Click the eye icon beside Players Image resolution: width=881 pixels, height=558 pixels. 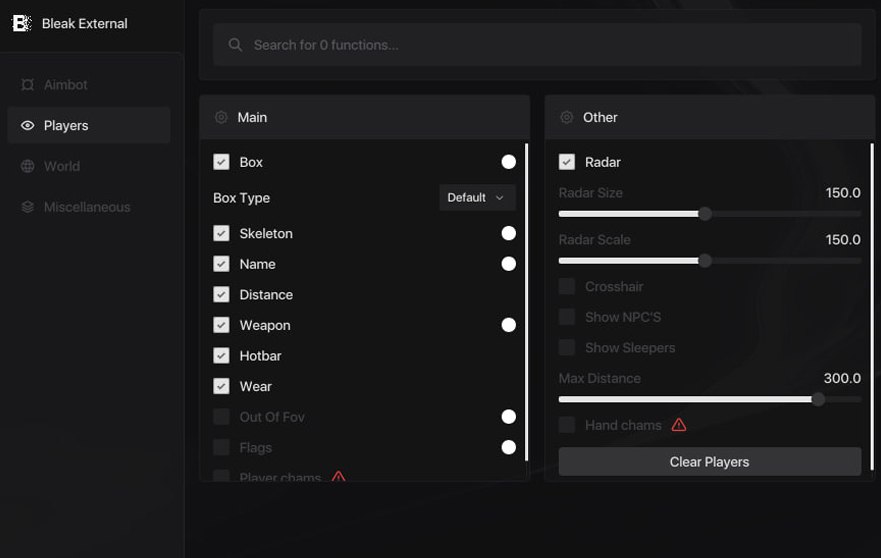[27, 126]
